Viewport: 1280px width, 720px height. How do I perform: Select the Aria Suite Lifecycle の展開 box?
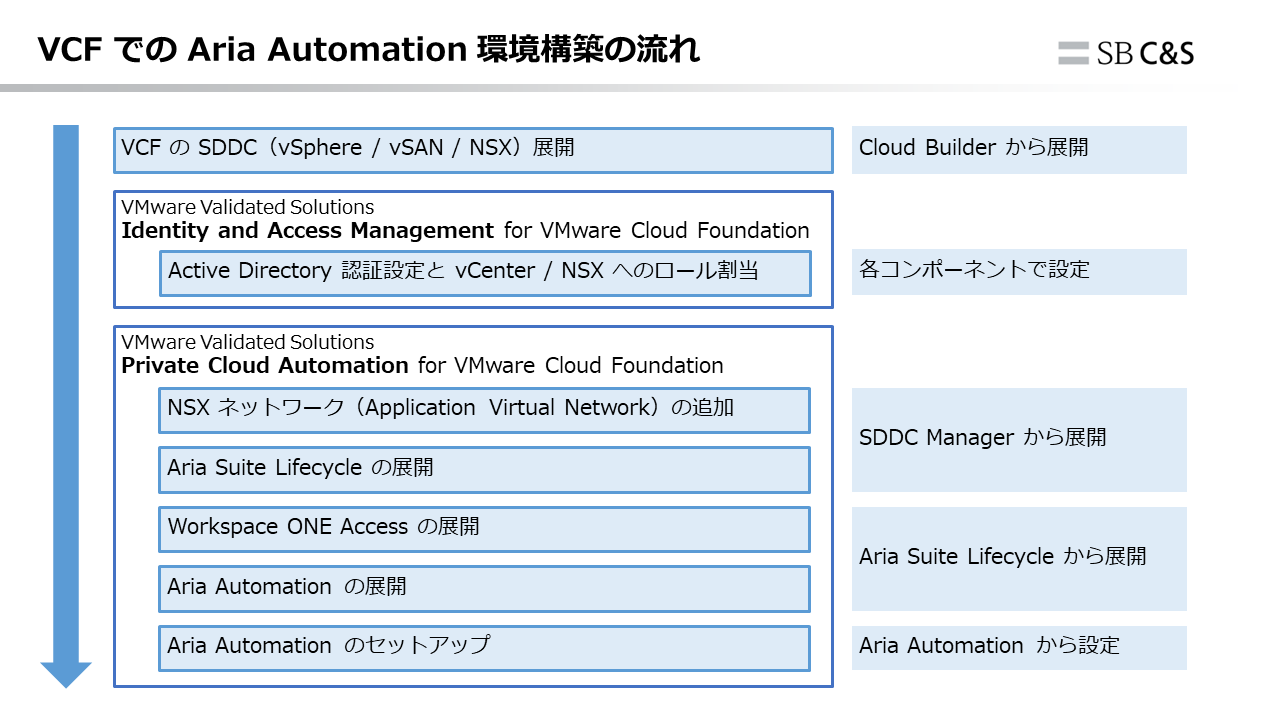pos(484,470)
